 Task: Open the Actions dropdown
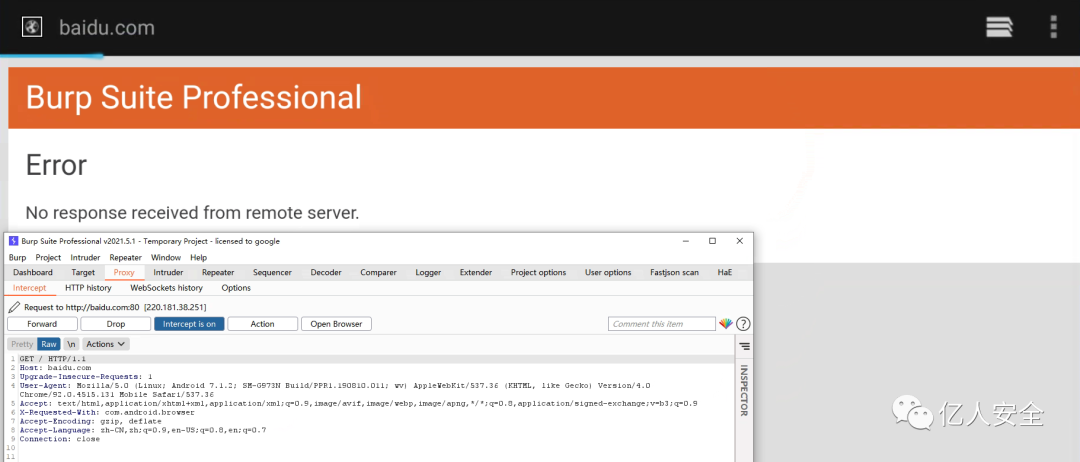coord(106,344)
